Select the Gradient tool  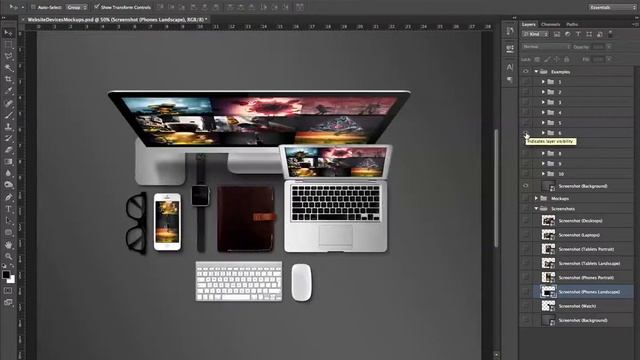(x=8, y=162)
